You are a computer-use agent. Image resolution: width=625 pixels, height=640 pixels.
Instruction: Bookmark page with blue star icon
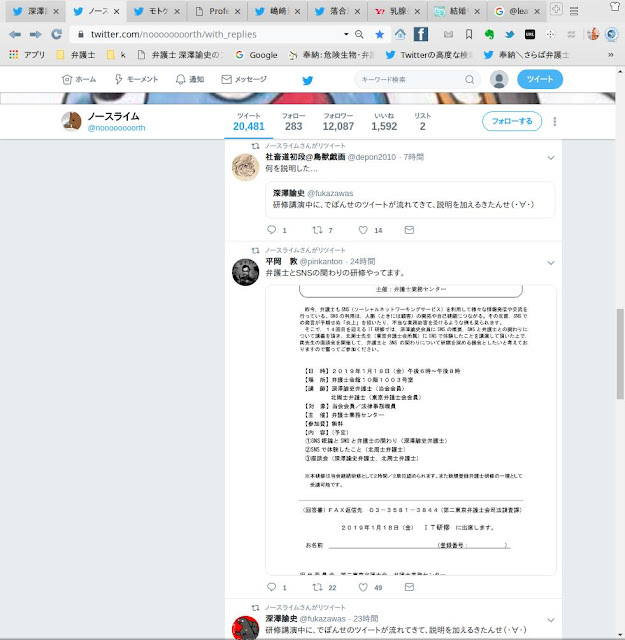point(380,35)
